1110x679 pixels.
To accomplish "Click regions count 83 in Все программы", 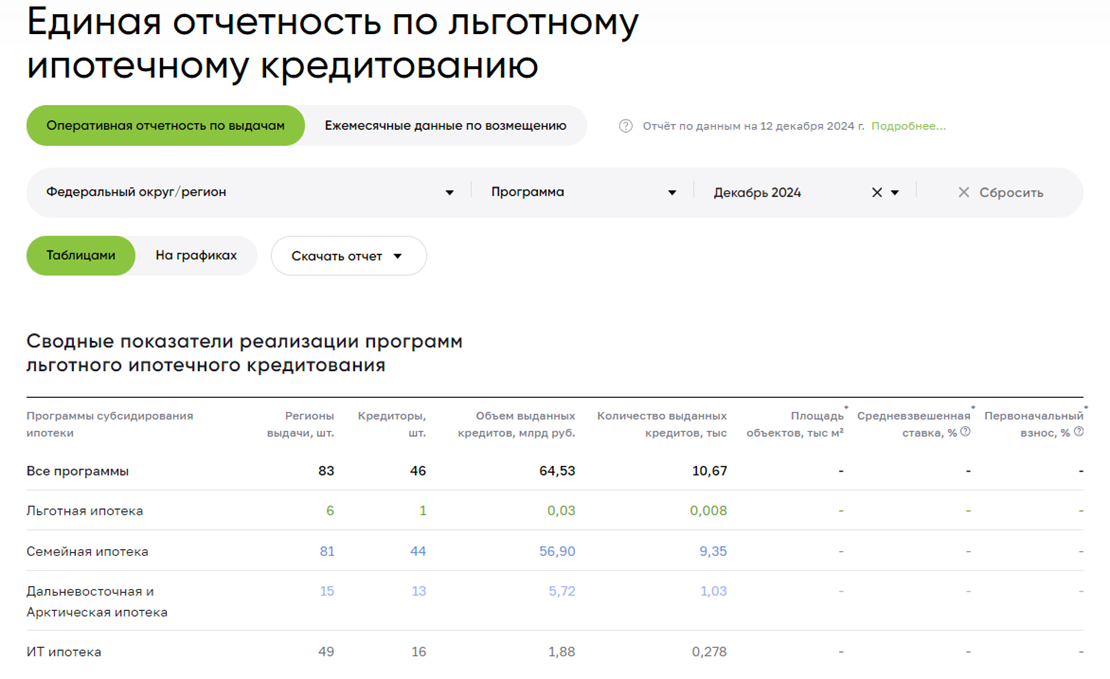I will (x=326, y=471).
